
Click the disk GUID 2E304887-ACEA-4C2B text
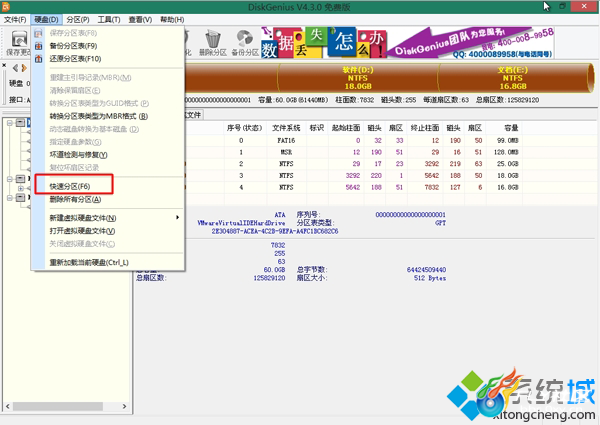click(275, 231)
